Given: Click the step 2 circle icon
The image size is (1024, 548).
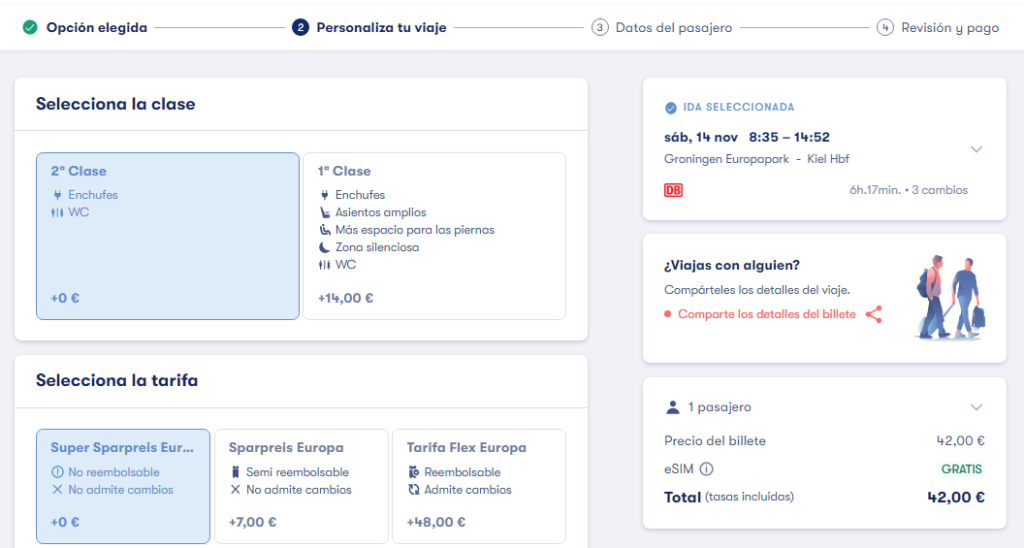Looking at the screenshot, I should tap(300, 27).
